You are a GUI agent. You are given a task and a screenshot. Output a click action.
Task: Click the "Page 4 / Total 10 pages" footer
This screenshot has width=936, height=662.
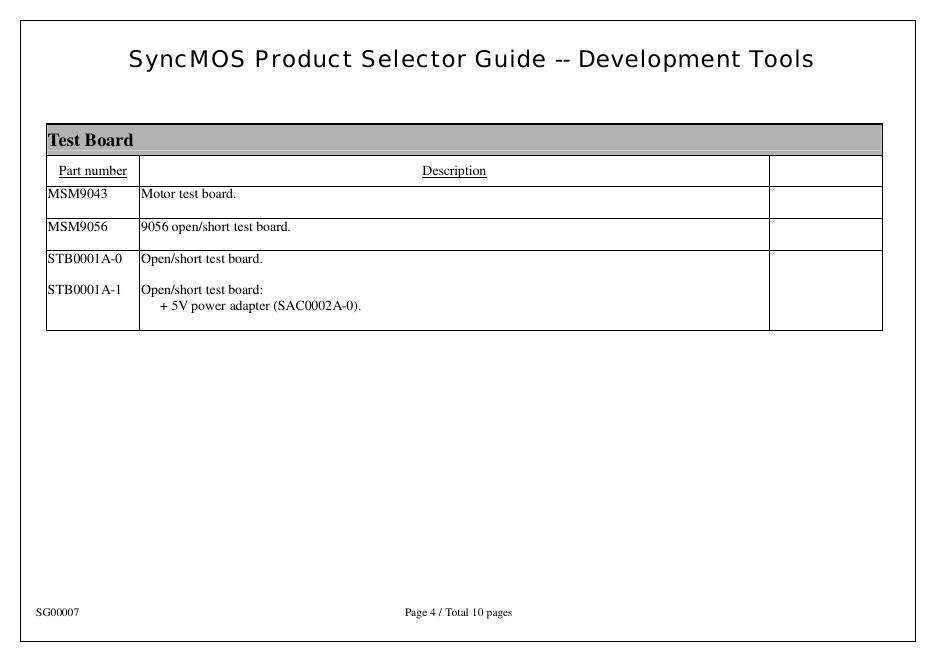[x=458, y=612]
